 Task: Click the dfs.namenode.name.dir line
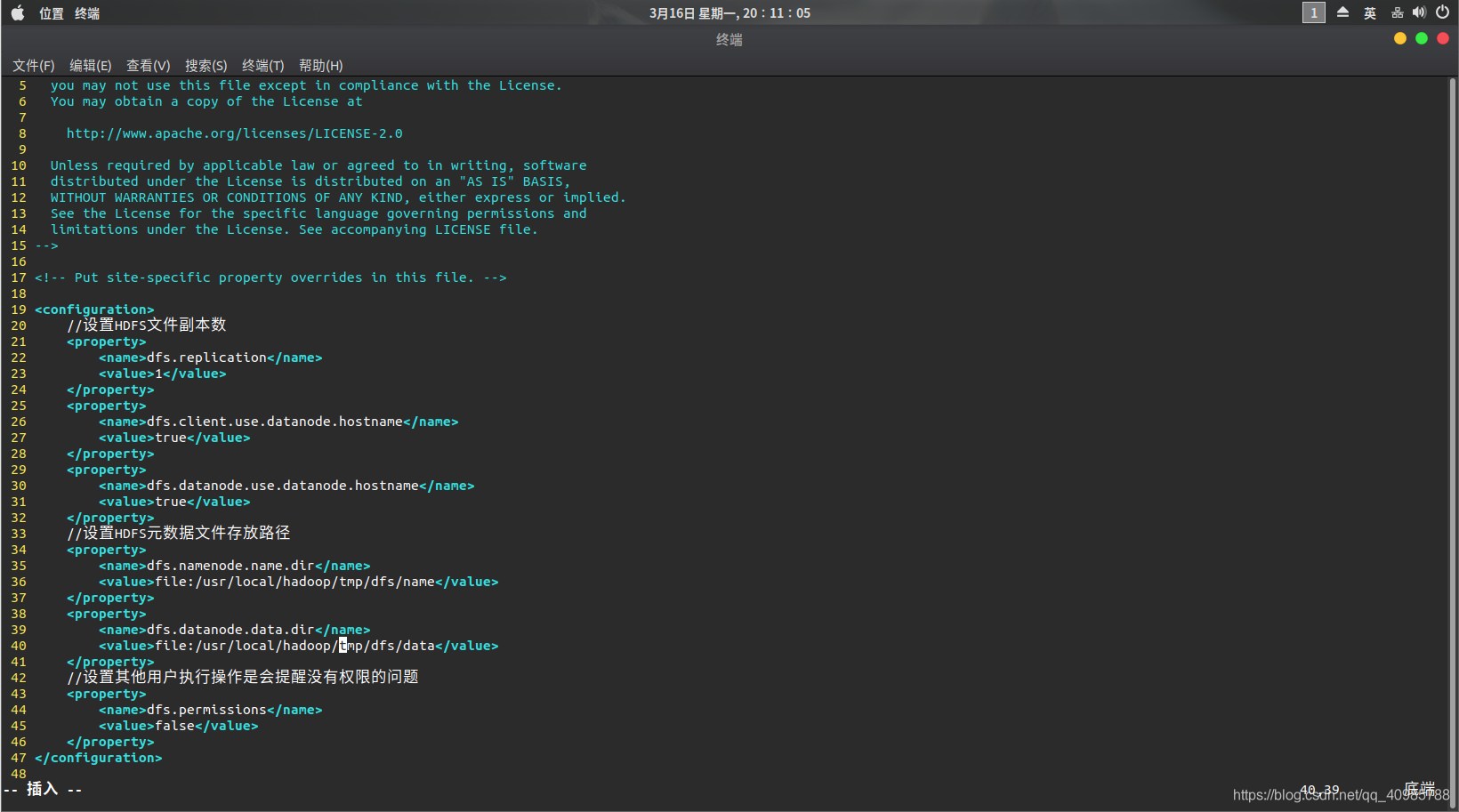pyautogui.click(x=235, y=566)
